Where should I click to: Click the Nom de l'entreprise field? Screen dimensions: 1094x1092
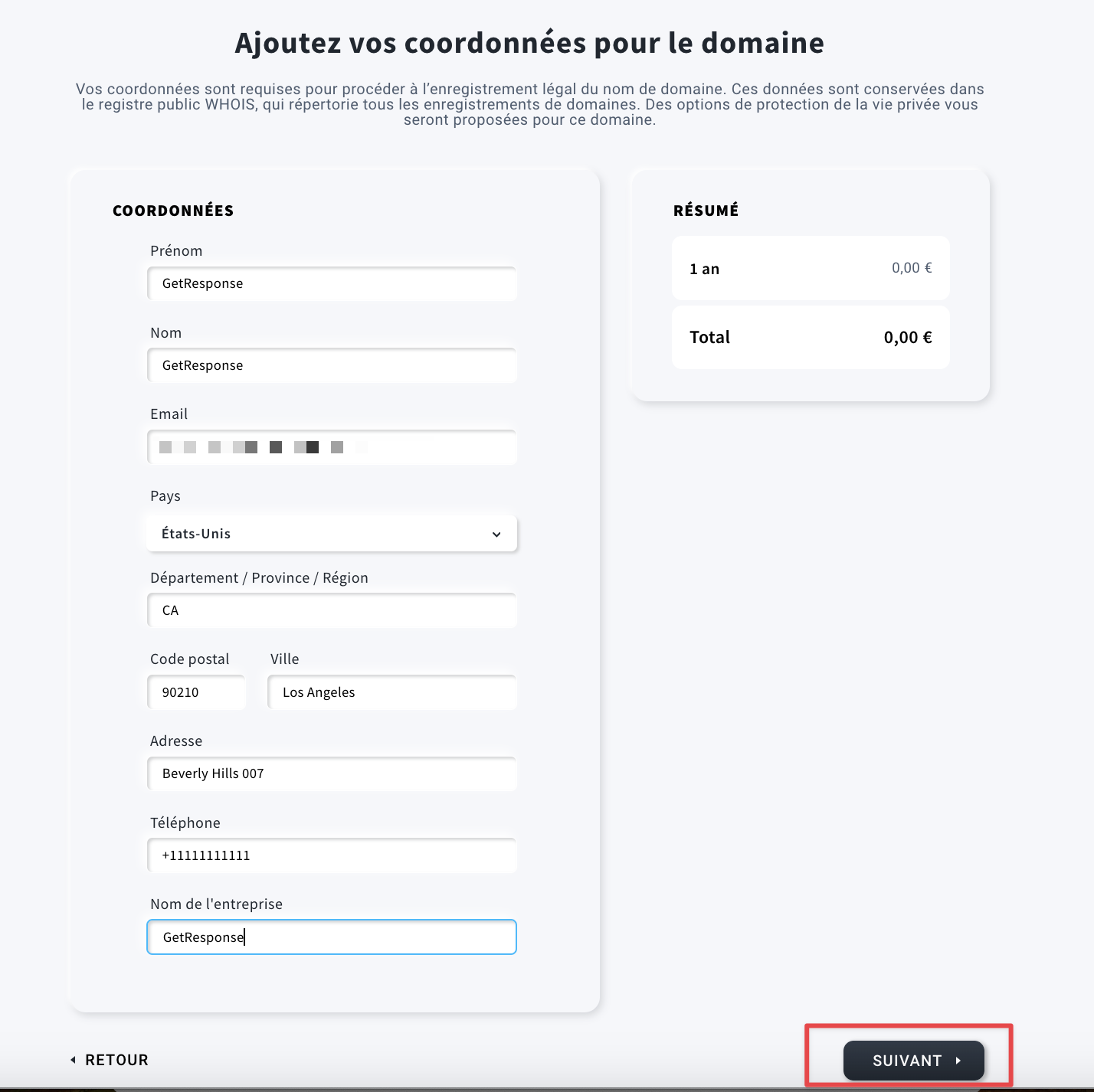pos(332,937)
